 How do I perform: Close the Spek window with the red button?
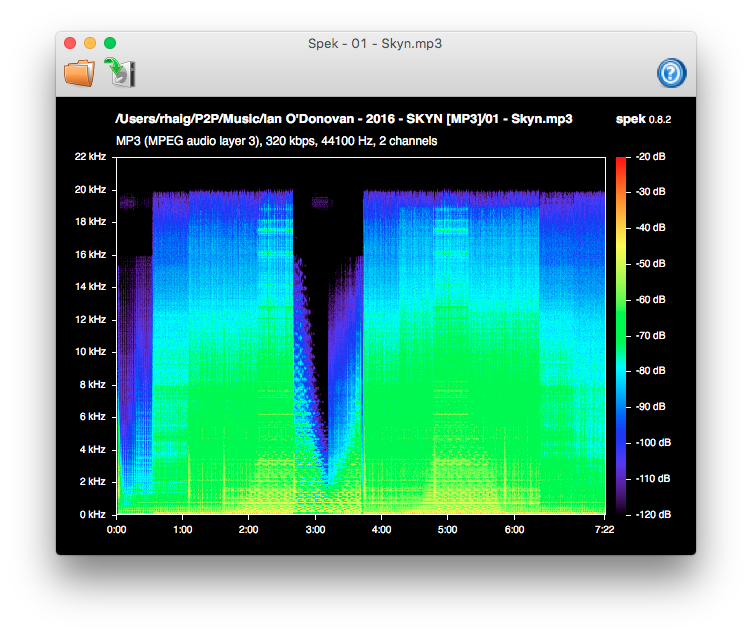(x=70, y=43)
